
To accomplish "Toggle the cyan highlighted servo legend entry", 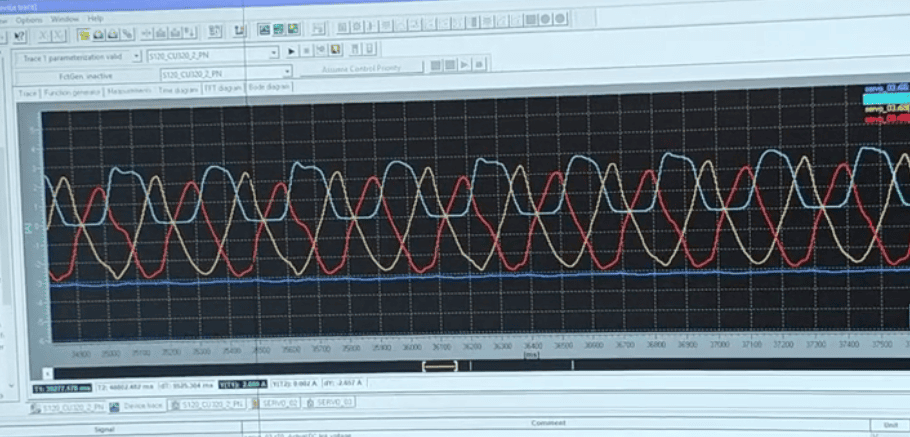I will [x=884, y=99].
